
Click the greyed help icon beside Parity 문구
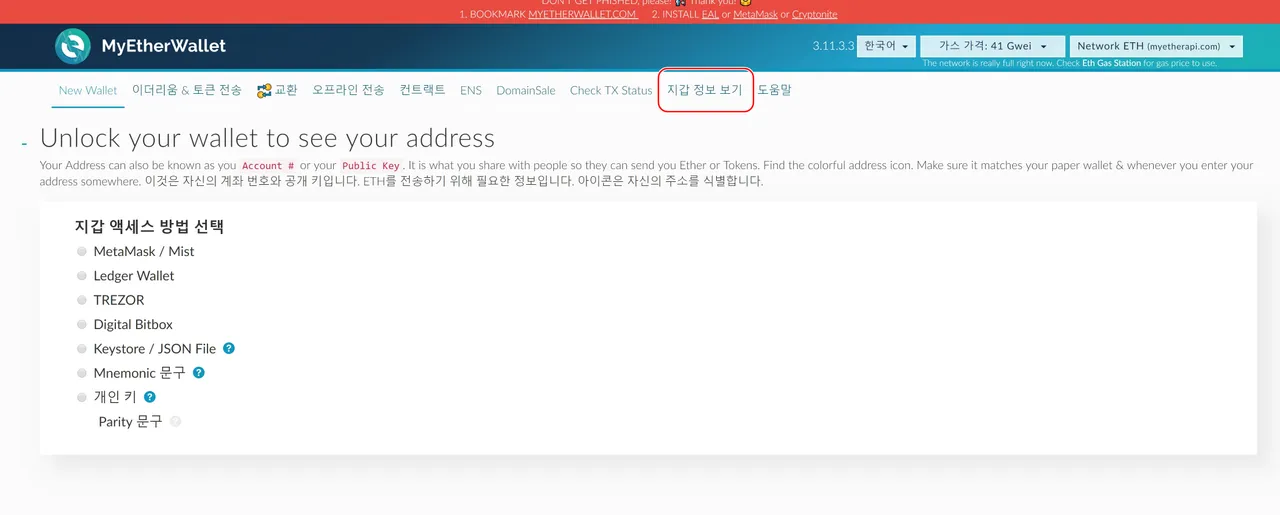click(x=175, y=422)
